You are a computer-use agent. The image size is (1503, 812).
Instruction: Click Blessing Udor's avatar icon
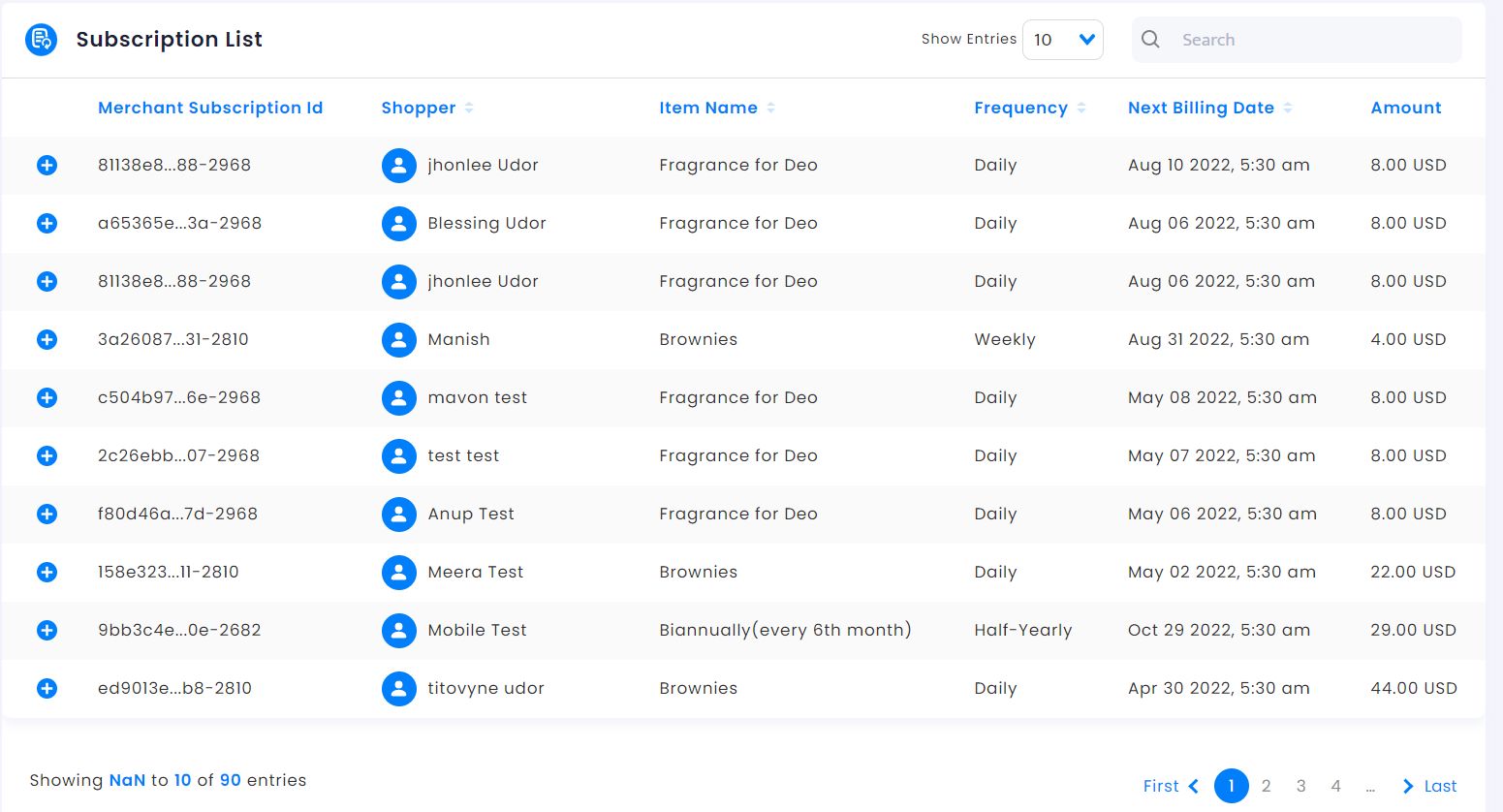[x=398, y=224]
